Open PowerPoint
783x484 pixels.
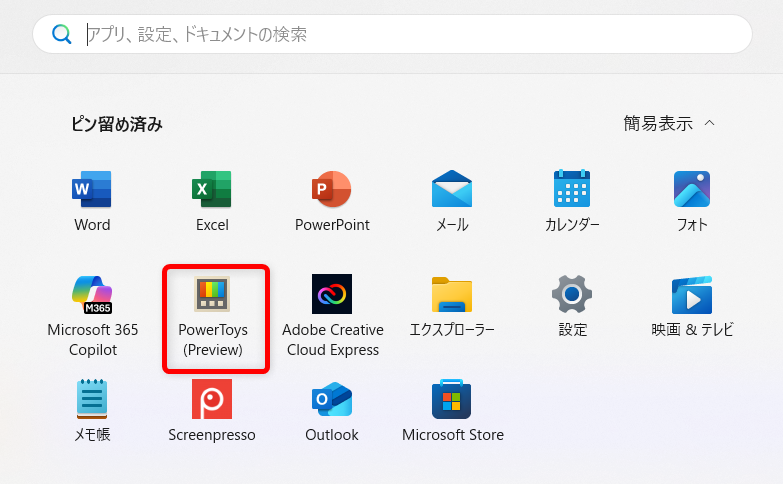tap(332, 201)
